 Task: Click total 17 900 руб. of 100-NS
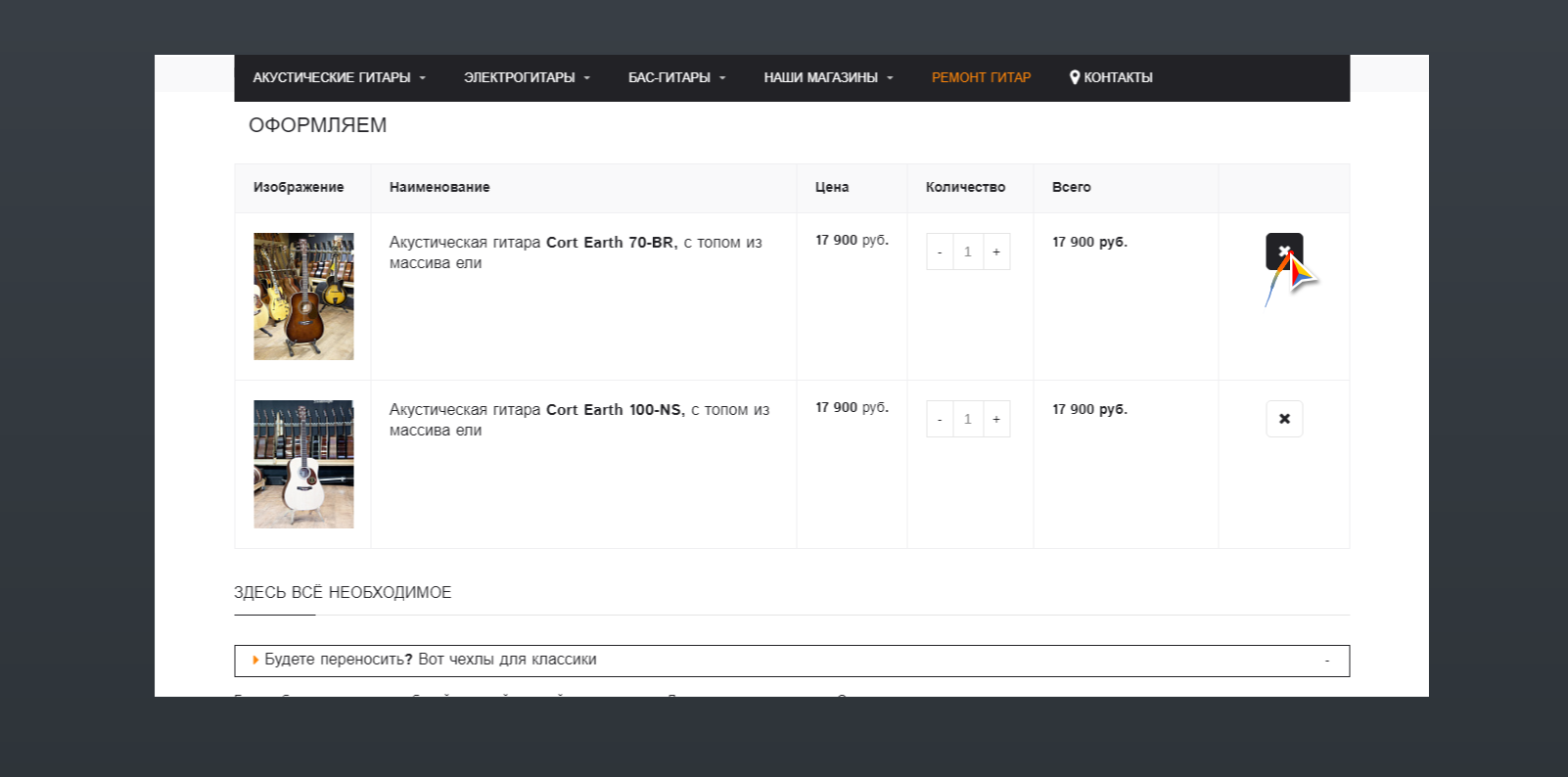click(1089, 409)
